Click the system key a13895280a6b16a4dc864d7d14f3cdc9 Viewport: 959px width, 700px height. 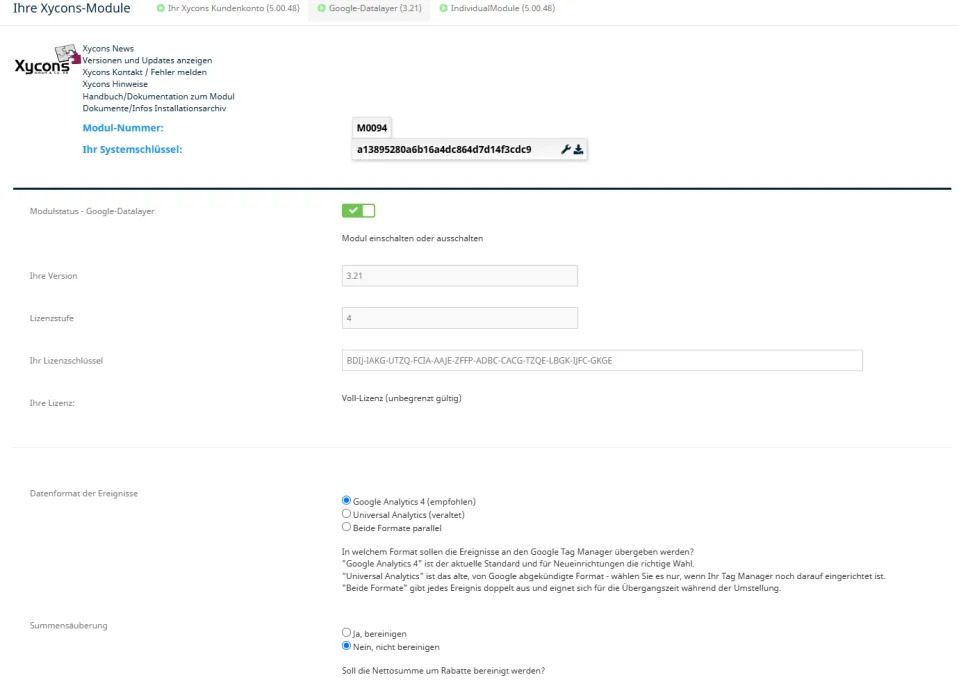444,149
